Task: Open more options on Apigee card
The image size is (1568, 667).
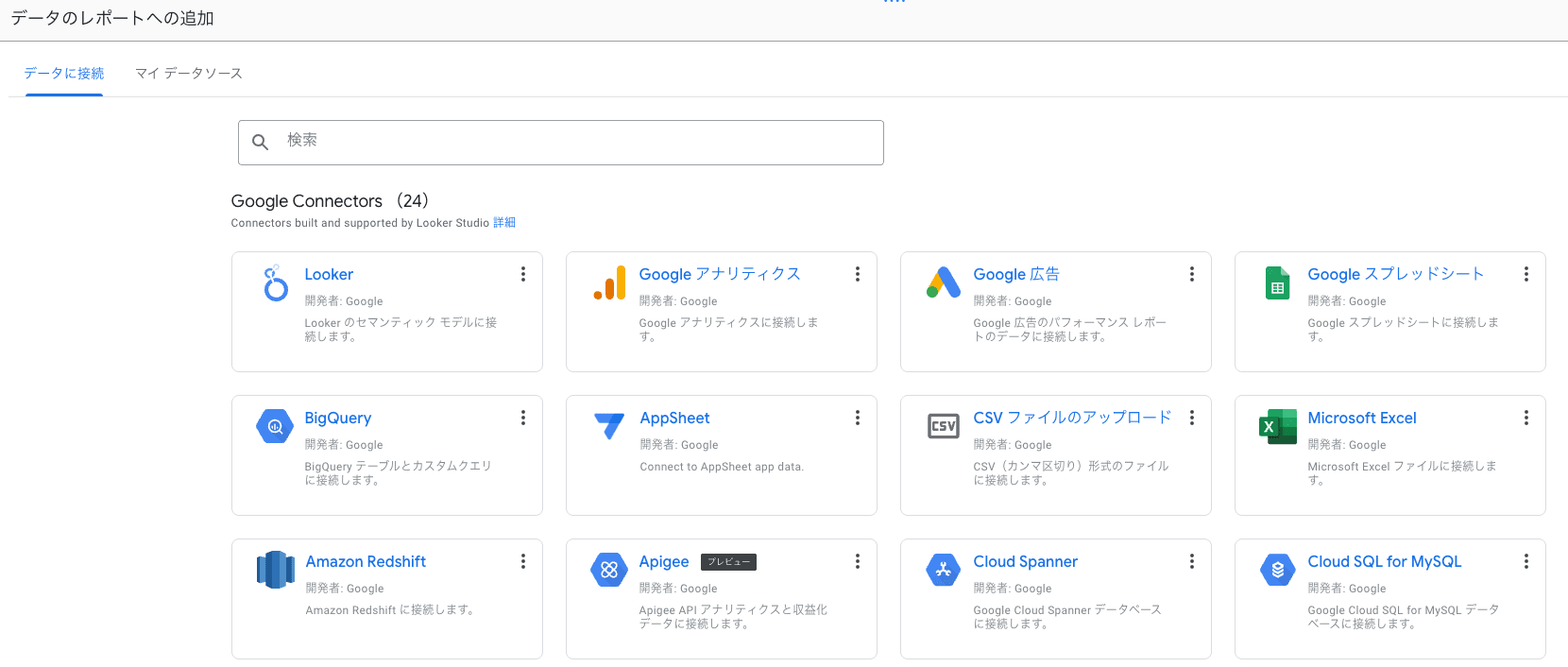Action: pos(858,561)
